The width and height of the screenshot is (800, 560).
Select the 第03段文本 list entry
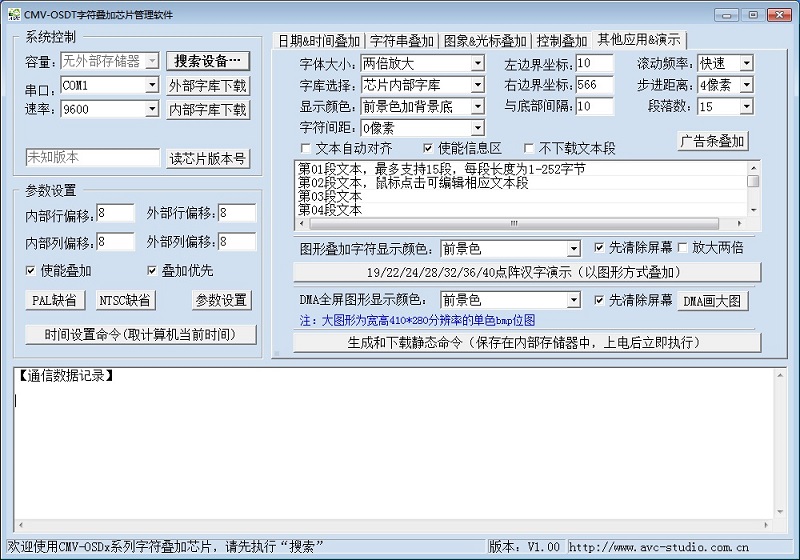330,196
